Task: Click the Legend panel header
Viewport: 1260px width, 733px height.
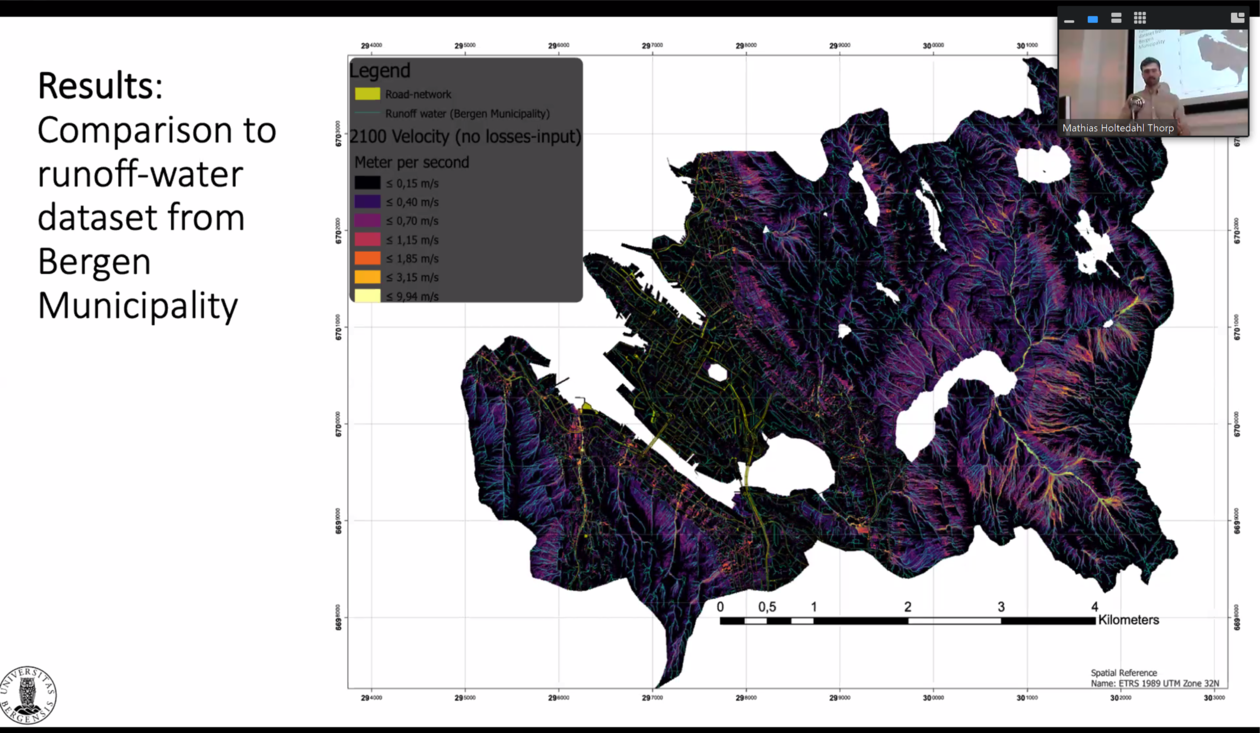Action: (x=380, y=70)
